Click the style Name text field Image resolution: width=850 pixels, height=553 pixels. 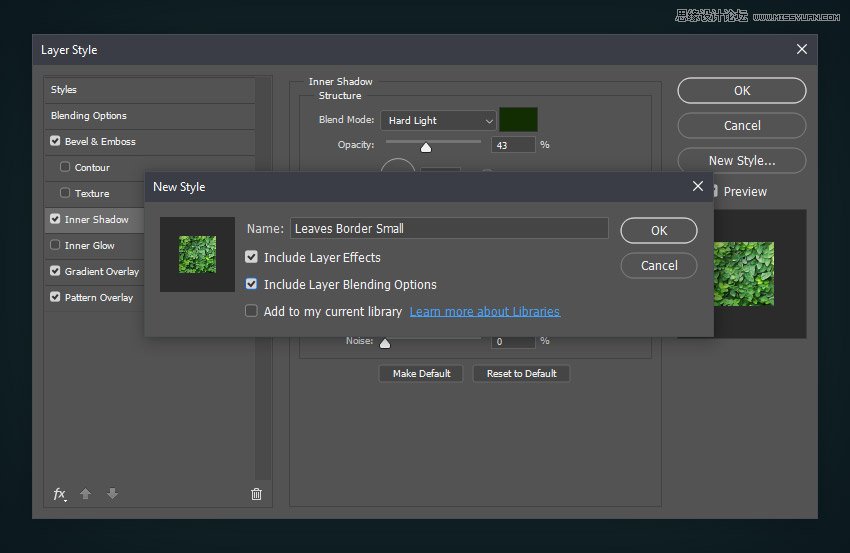[449, 228]
